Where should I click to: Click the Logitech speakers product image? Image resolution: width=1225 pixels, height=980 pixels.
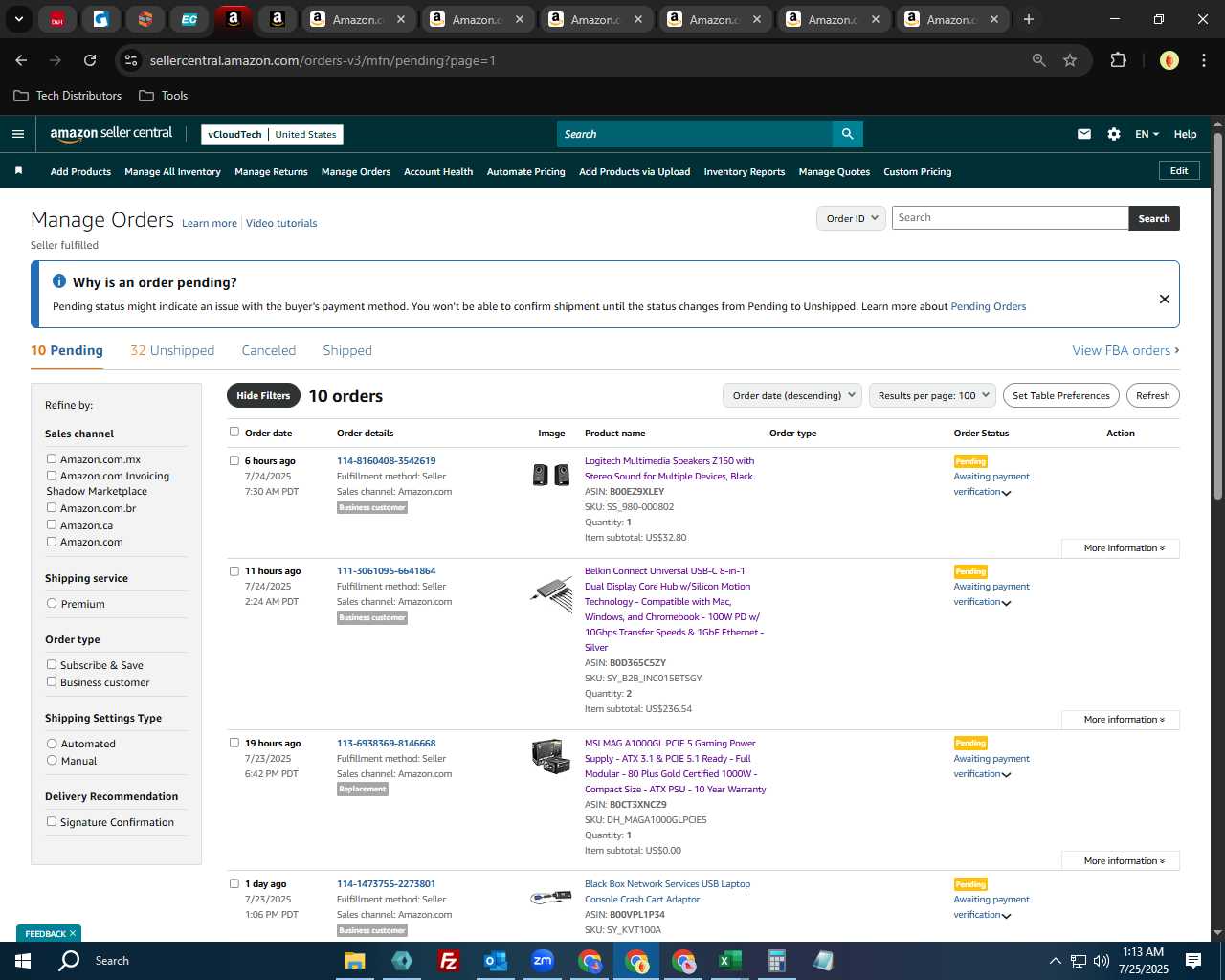(x=551, y=475)
